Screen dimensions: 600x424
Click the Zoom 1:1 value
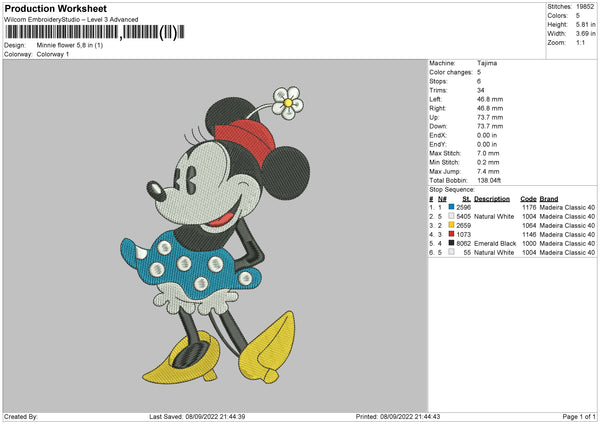579,43
